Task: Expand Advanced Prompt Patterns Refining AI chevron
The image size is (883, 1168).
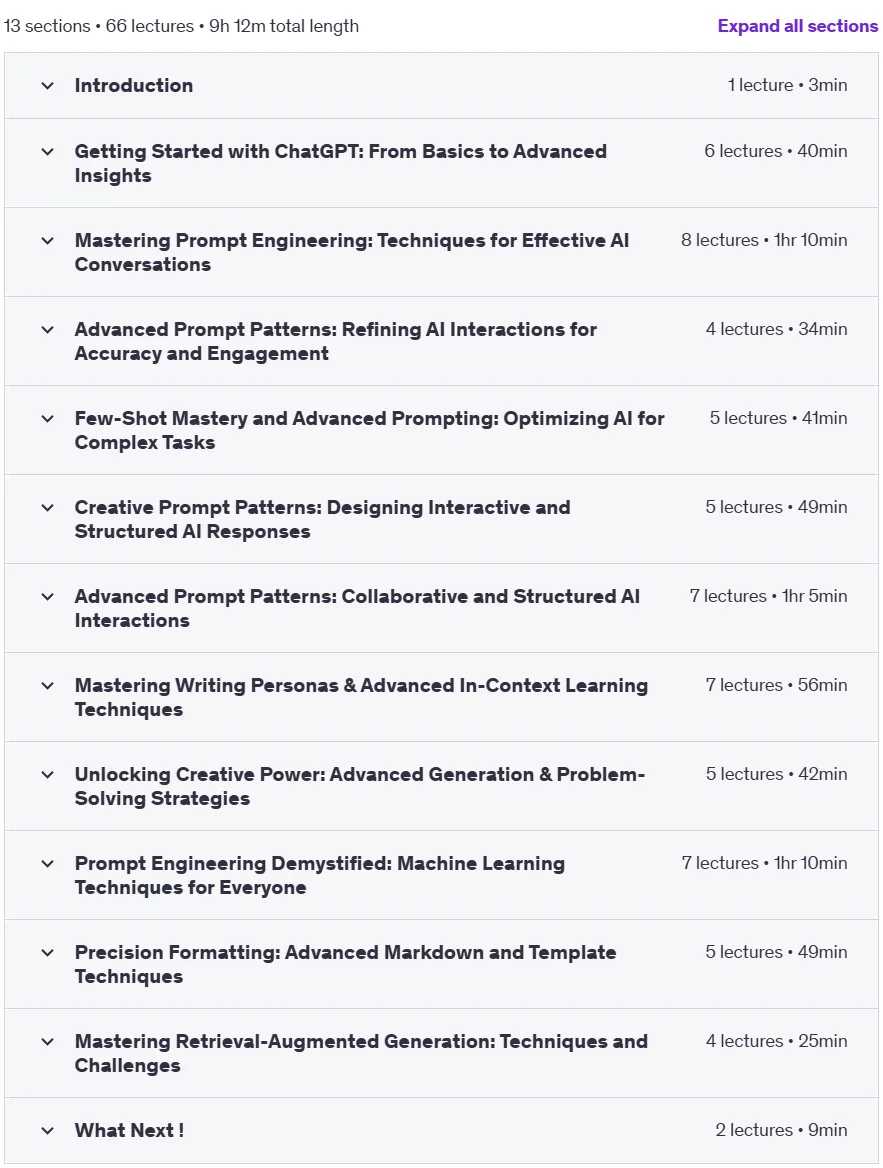Action: tap(48, 330)
